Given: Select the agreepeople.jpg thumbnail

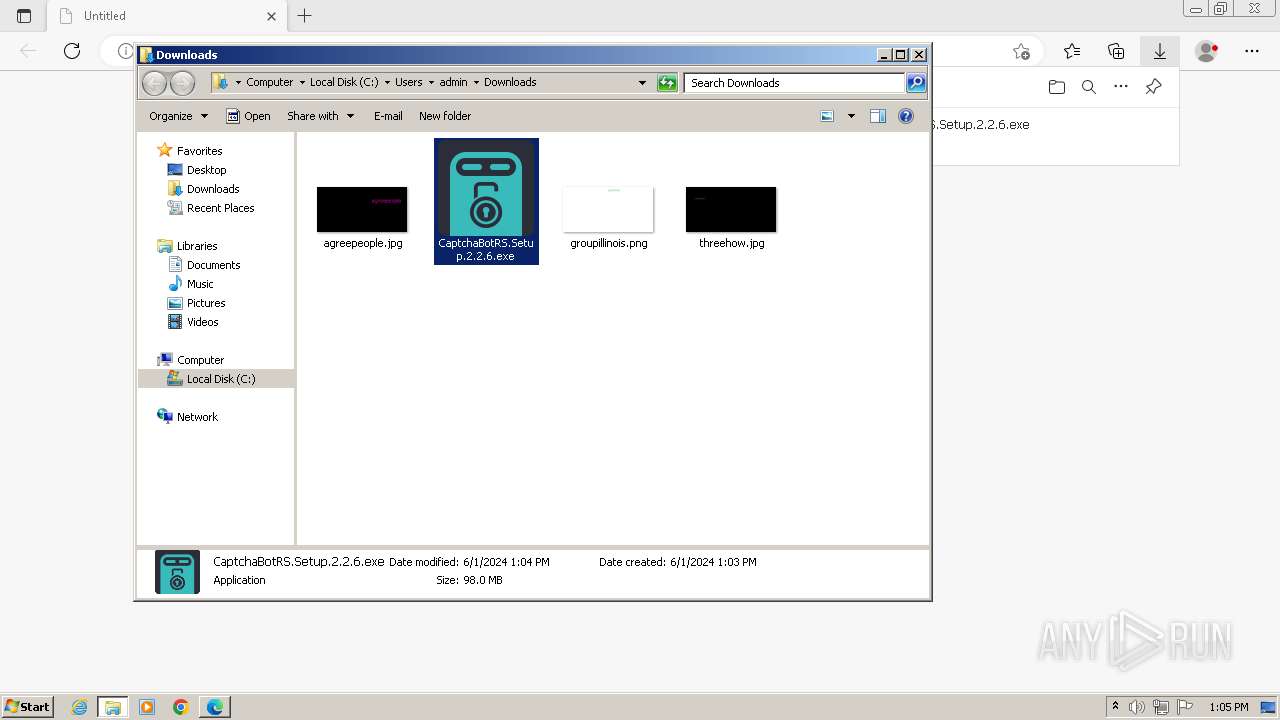Looking at the screenshot, I should [x=362, y=209].
